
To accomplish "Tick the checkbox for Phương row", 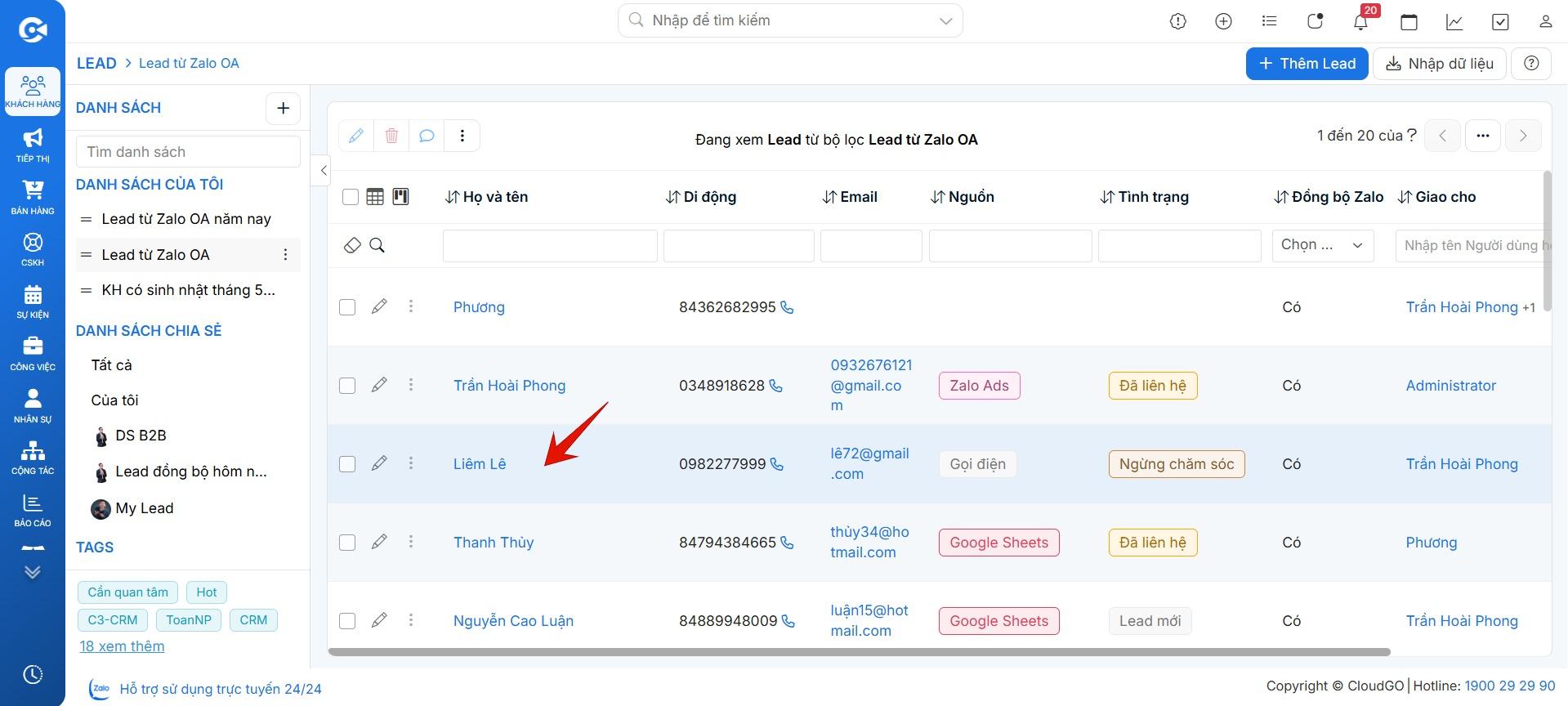I will [347, 307].
